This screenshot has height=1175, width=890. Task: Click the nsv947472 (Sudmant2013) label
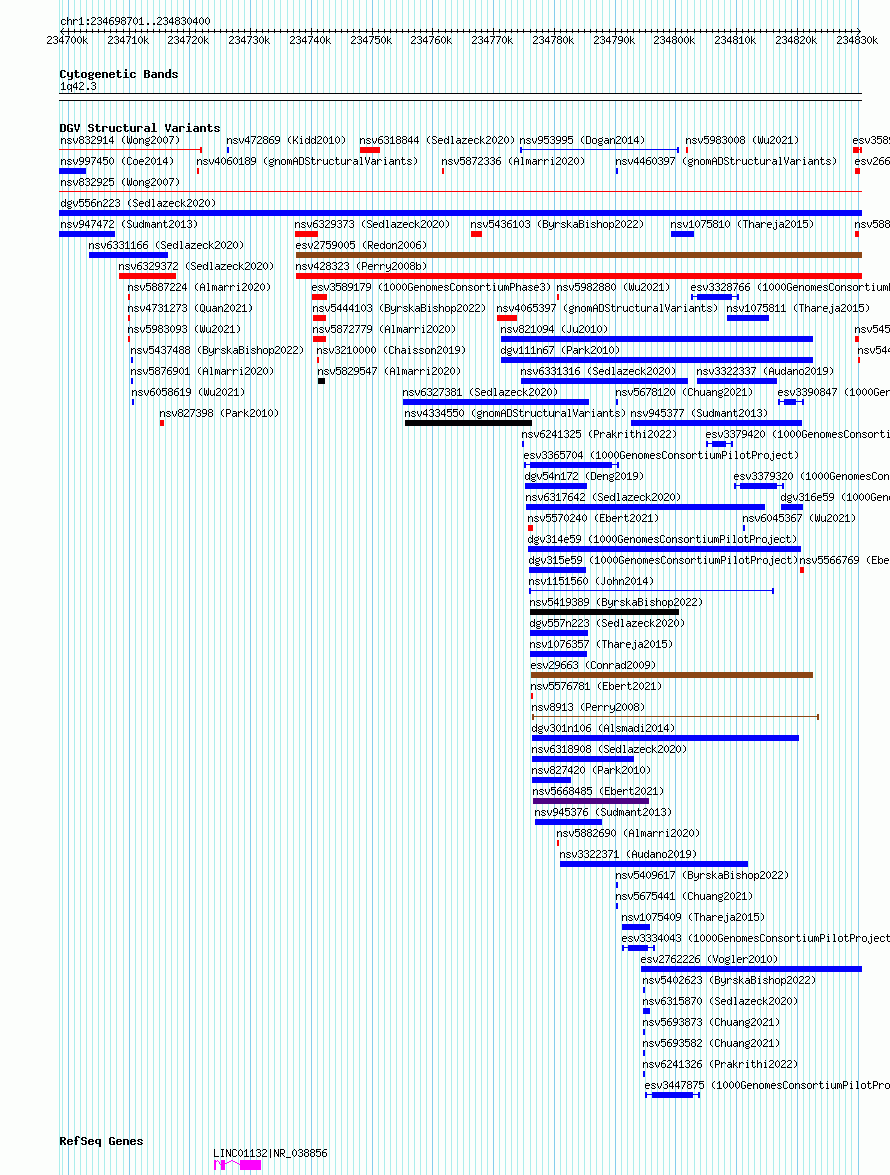pos(129,224)
